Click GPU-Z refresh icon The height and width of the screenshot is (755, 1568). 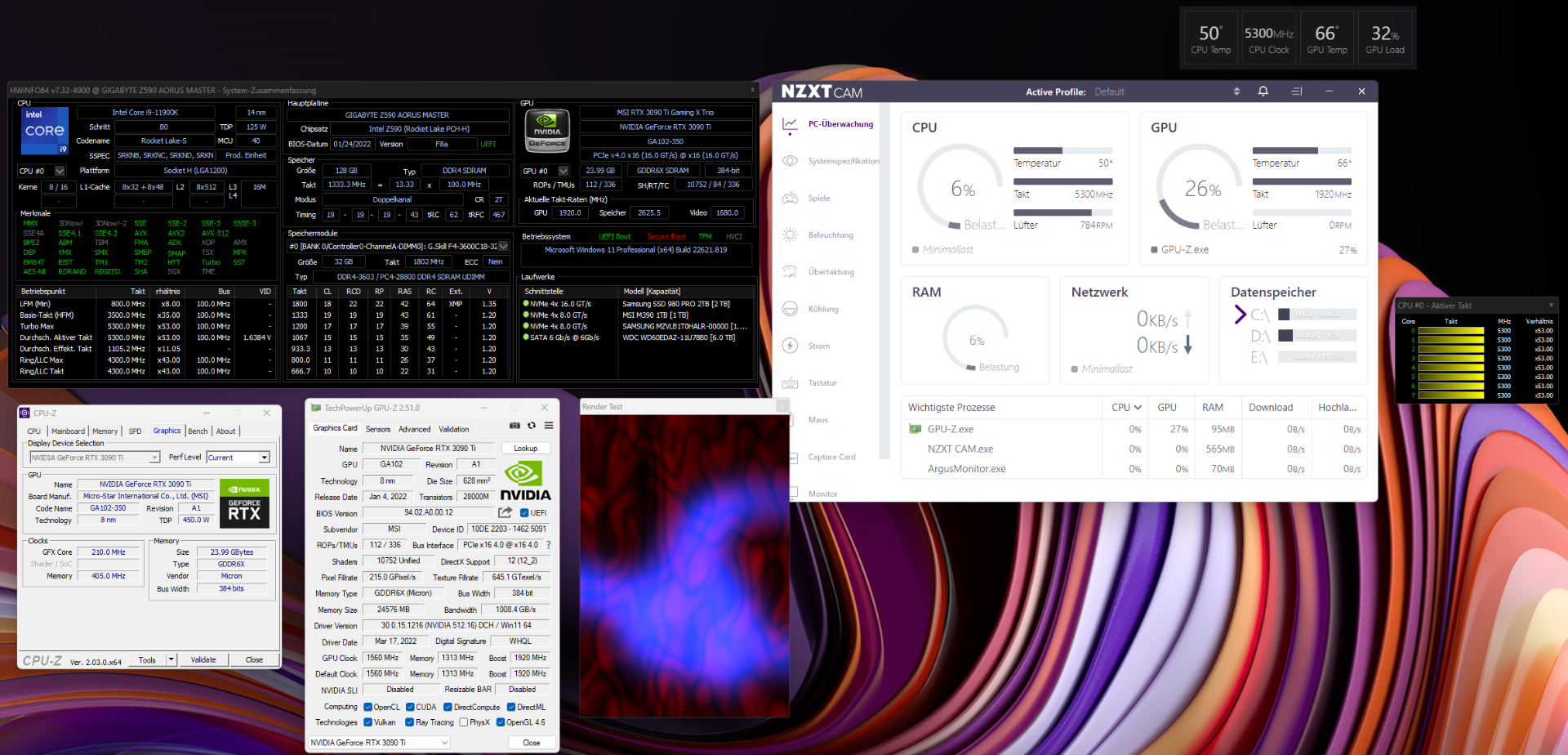(x=532, y=426)
